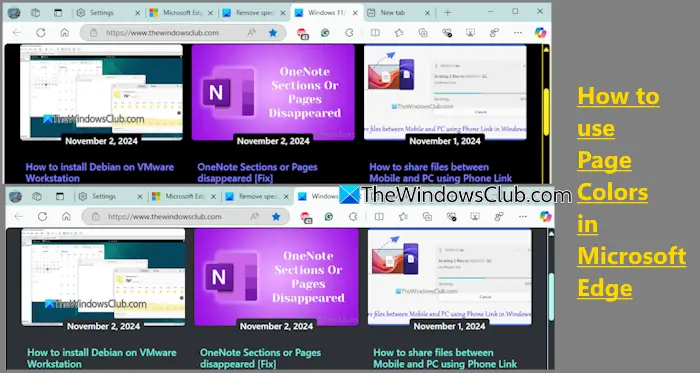Open Collections icon in upper browser toolbar
This screenshot has height=373, width=700.
(423, 33)
